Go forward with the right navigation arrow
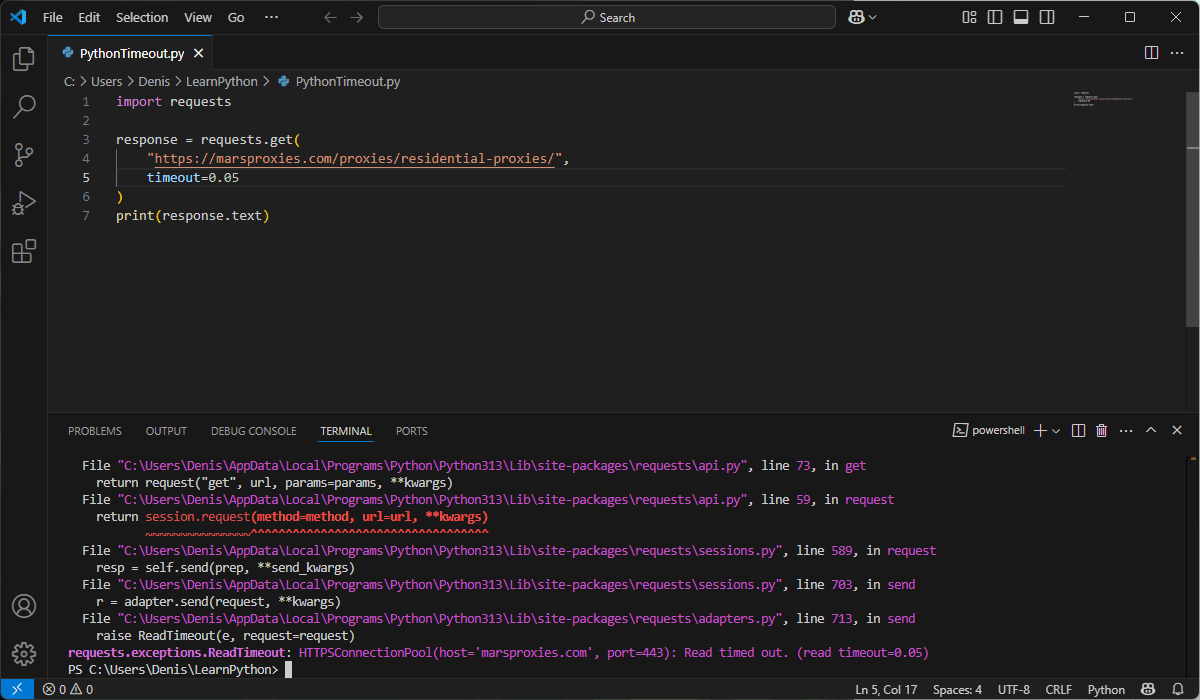The image size is (1200, 700). (x=357, y=17)
